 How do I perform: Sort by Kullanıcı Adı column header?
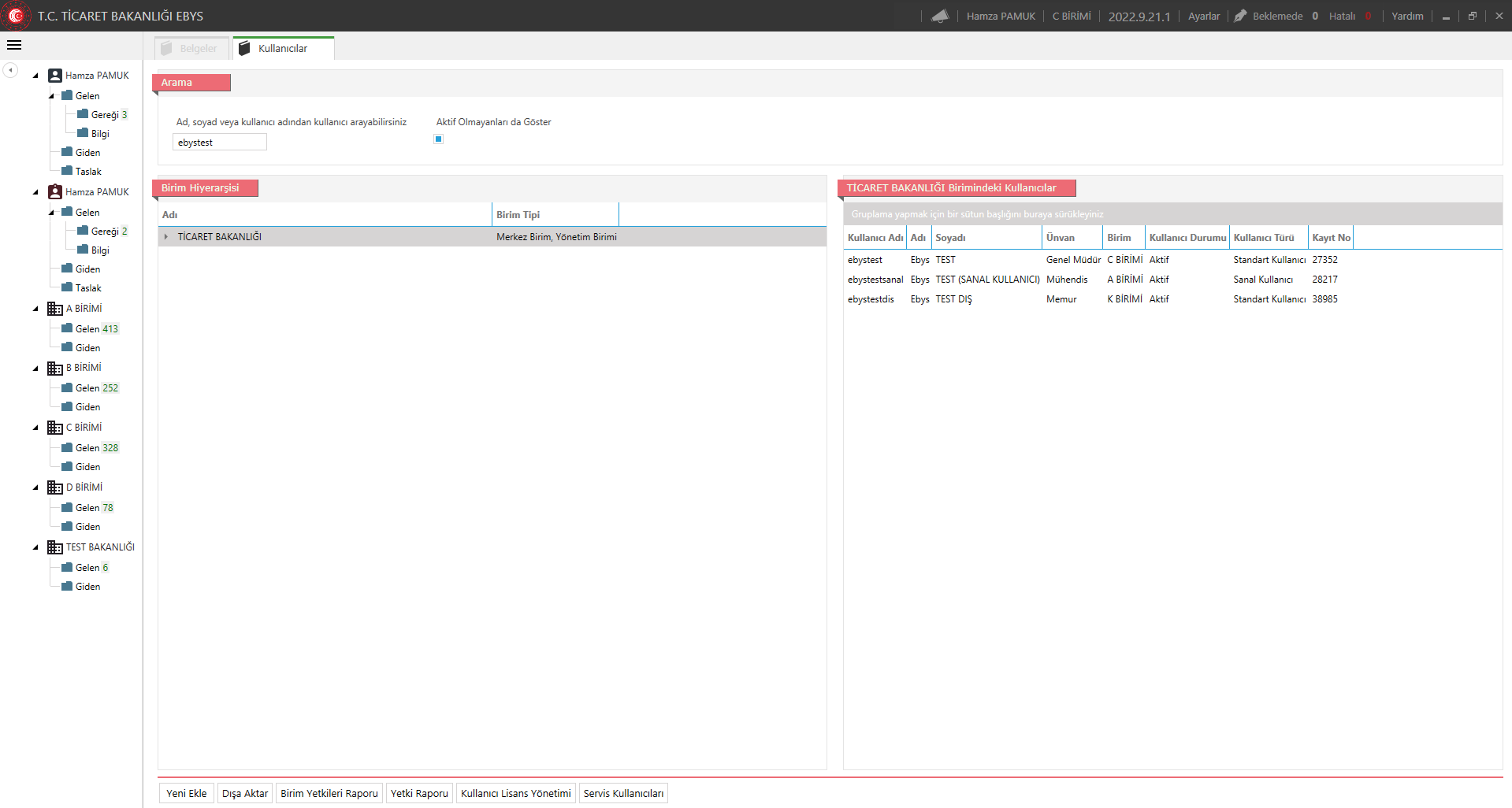875,238
